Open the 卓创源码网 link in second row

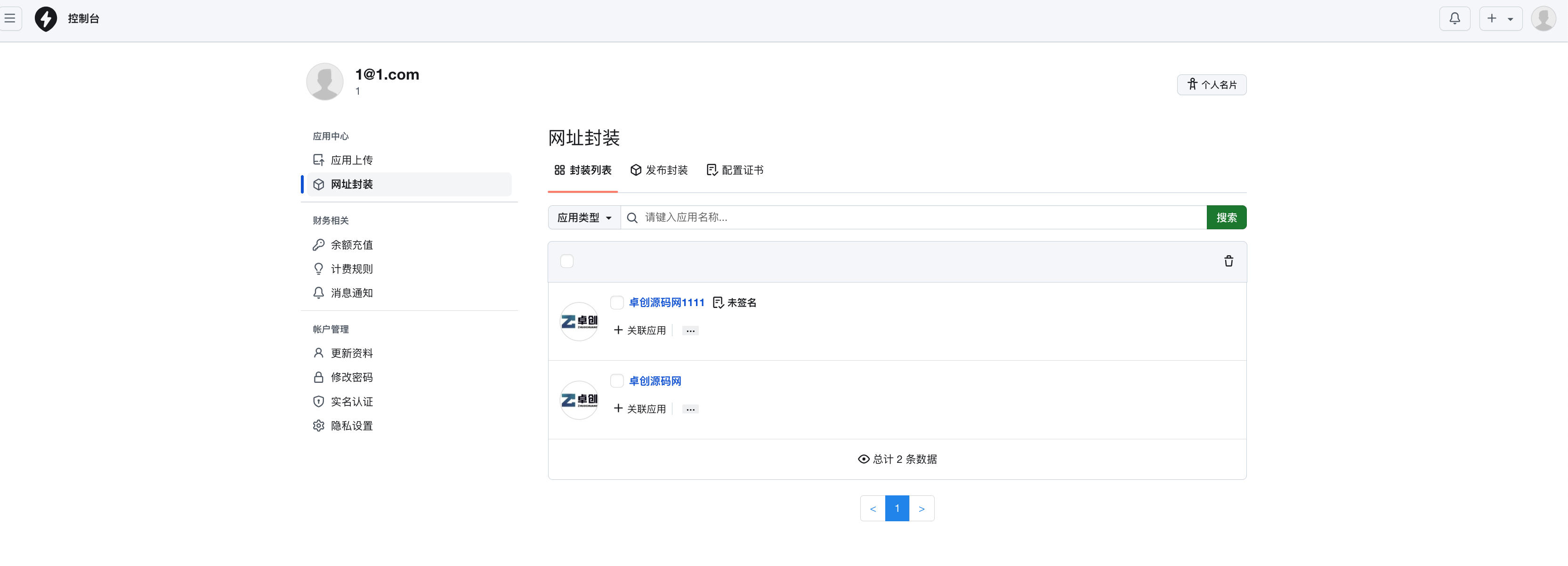coord(655,381)
